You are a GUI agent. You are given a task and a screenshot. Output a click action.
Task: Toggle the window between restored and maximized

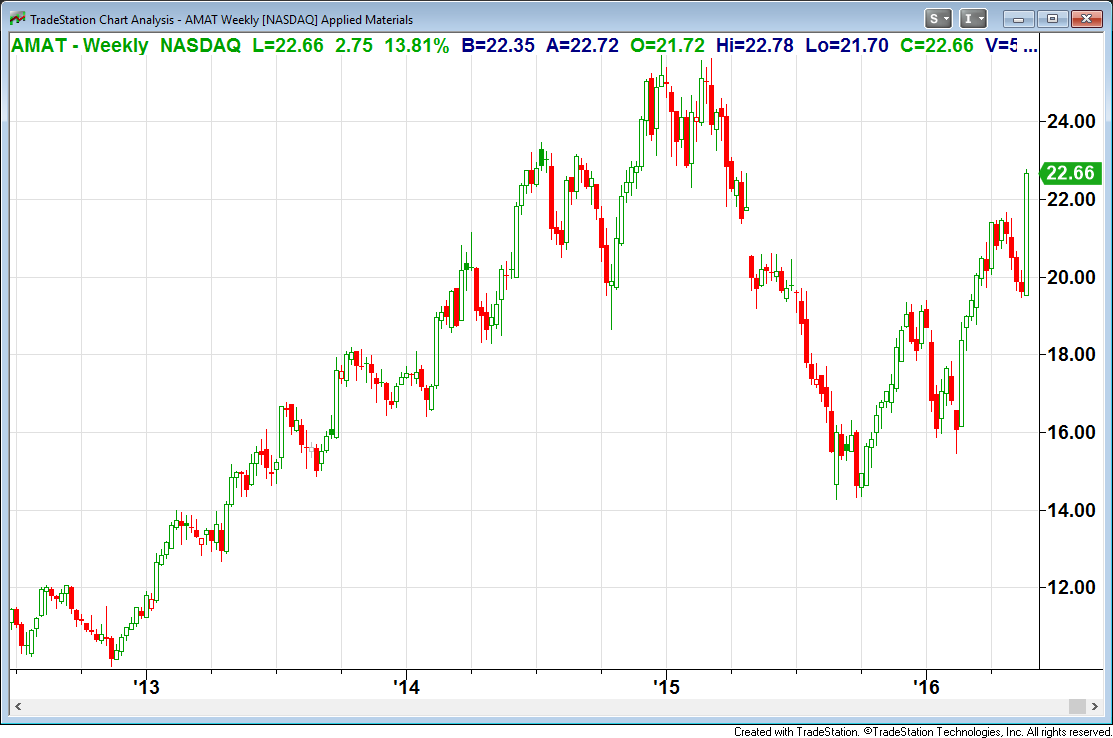point(1052,18)
